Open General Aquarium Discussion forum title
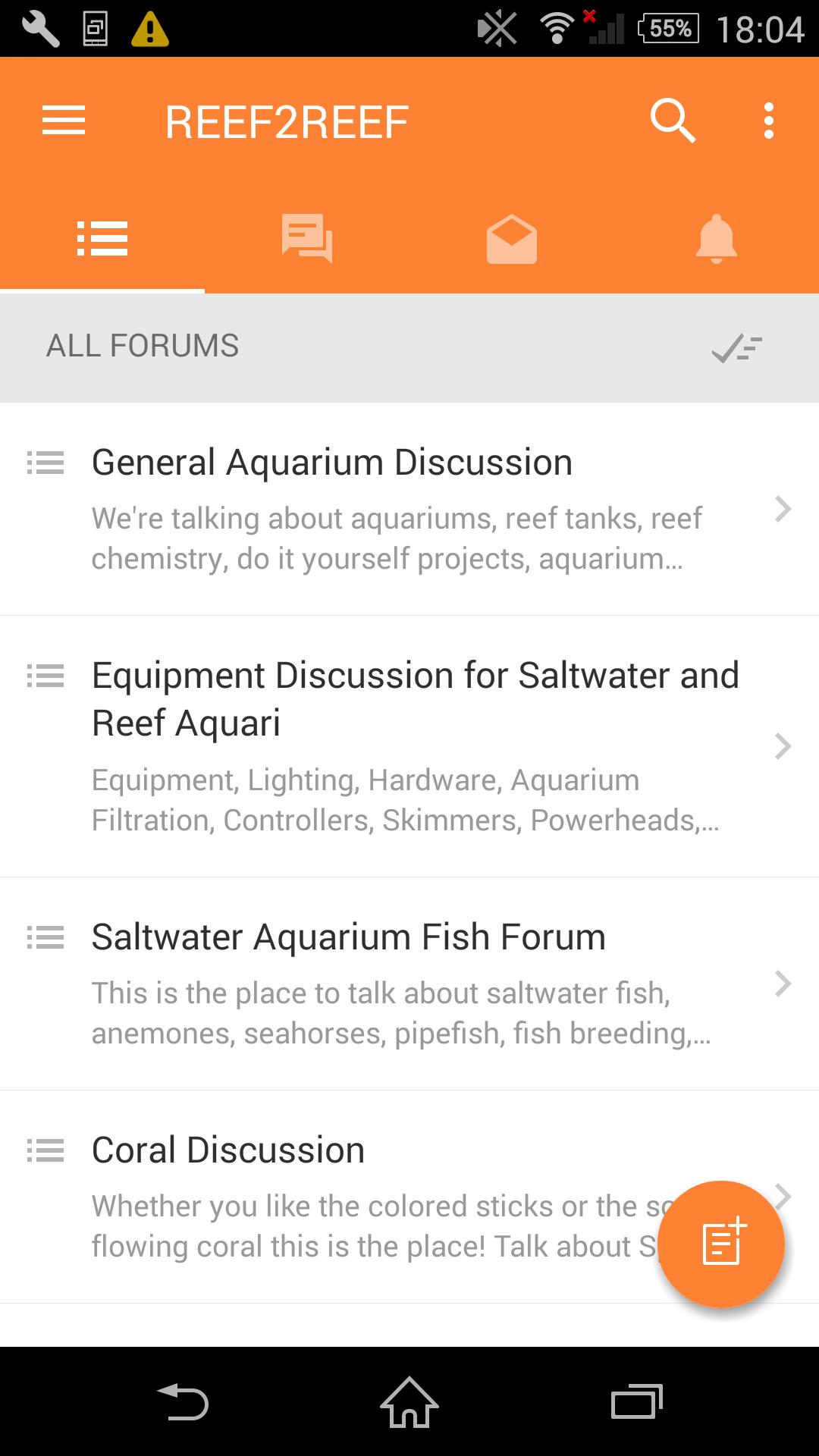Image resolution: width=819 pixels, height=1456 pixels. pos(331,463)
